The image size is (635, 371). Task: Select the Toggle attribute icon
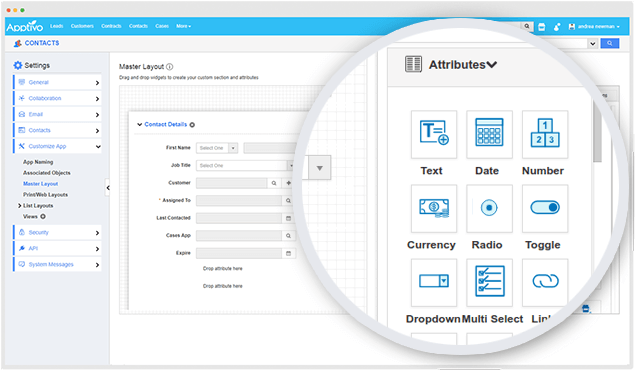(x=545, y=208)
